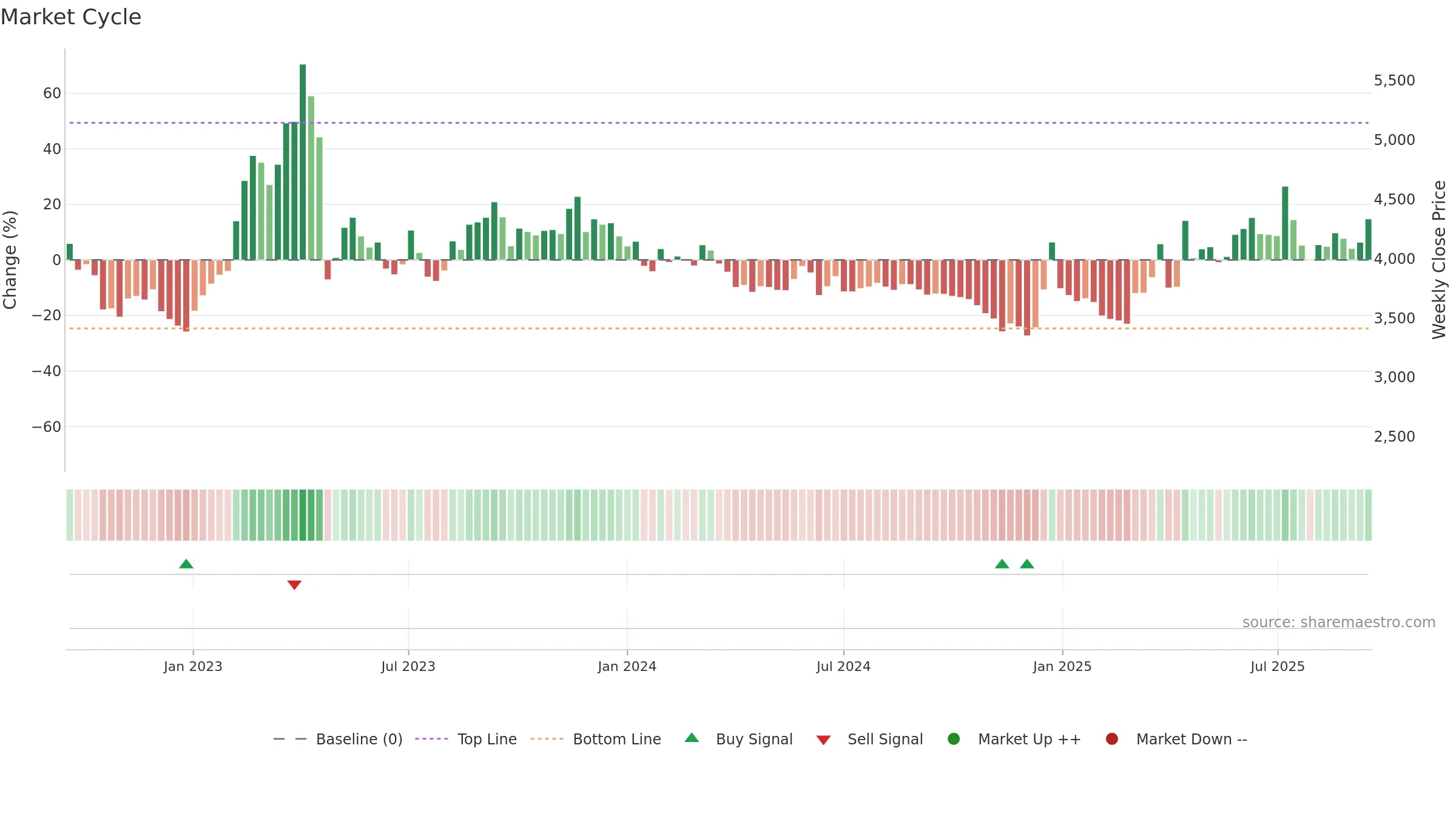
Task: Click the green Market Up legend circle
Action: [x=954, y=739]
